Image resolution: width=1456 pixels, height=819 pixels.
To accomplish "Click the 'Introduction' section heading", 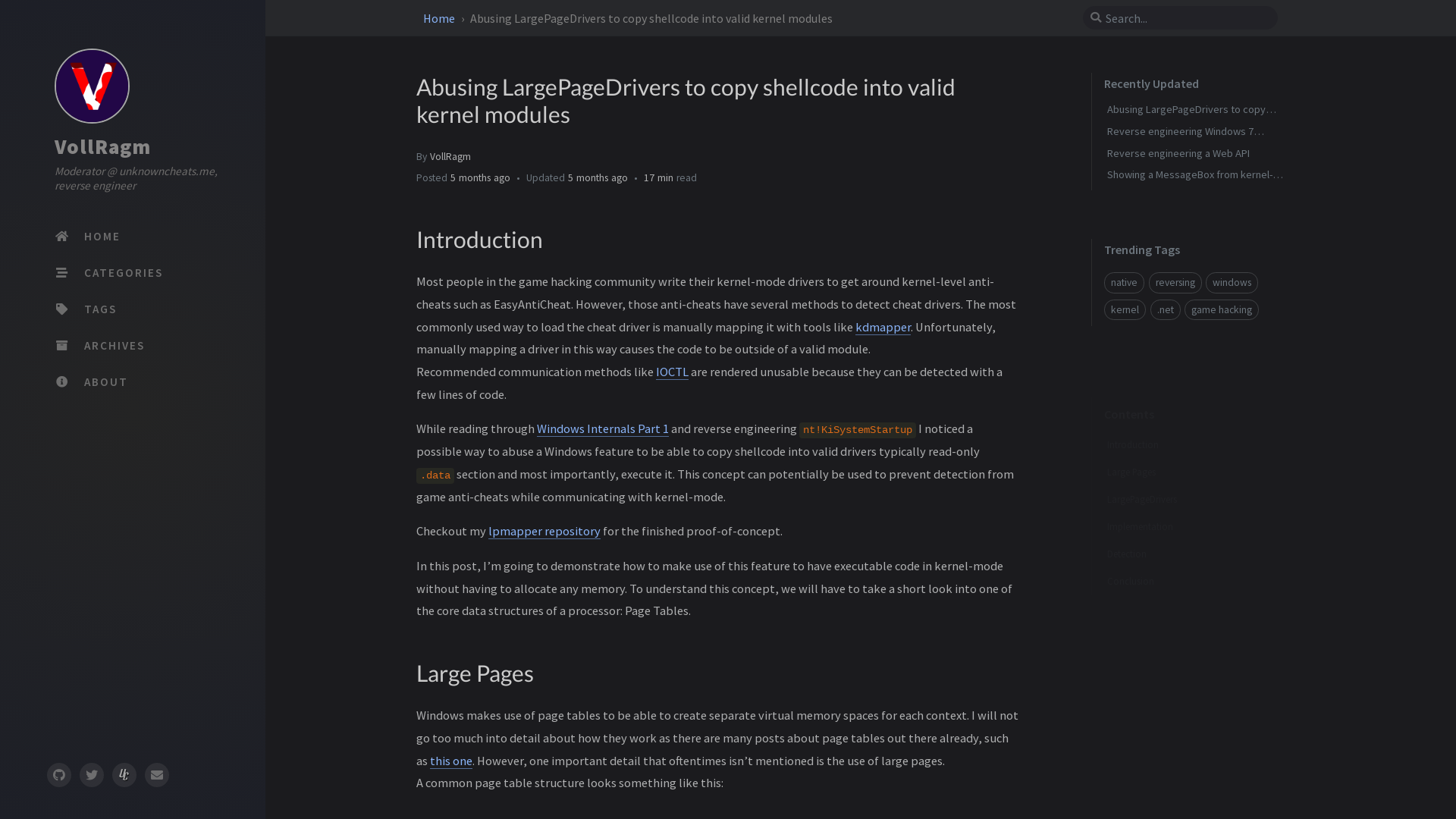I will click(x=479, y=240).
